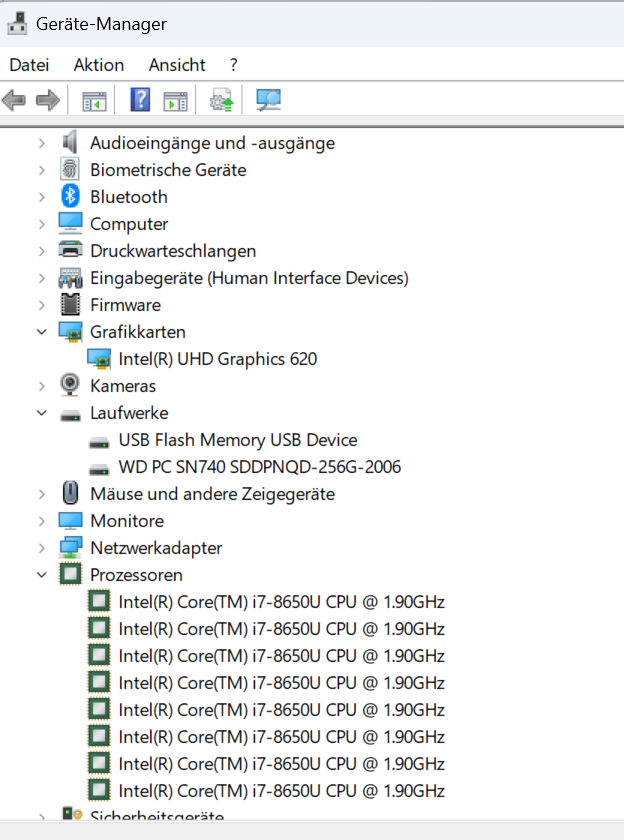Expand the Druckwarteschlangen node
The image size is (624, 840).
[x=42, y=251]
